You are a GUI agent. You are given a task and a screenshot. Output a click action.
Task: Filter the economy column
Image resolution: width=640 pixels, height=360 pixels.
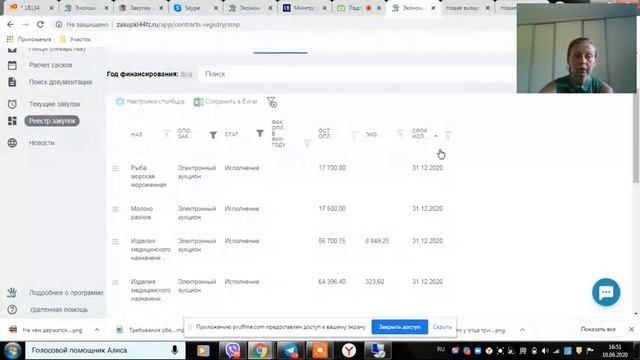point(401,133)
